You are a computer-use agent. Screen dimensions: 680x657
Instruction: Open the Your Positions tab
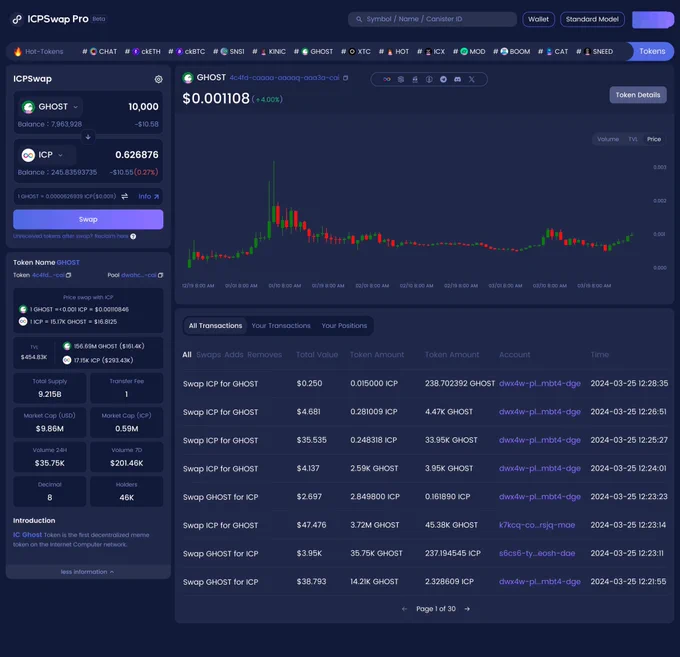[x=344, y=326]
